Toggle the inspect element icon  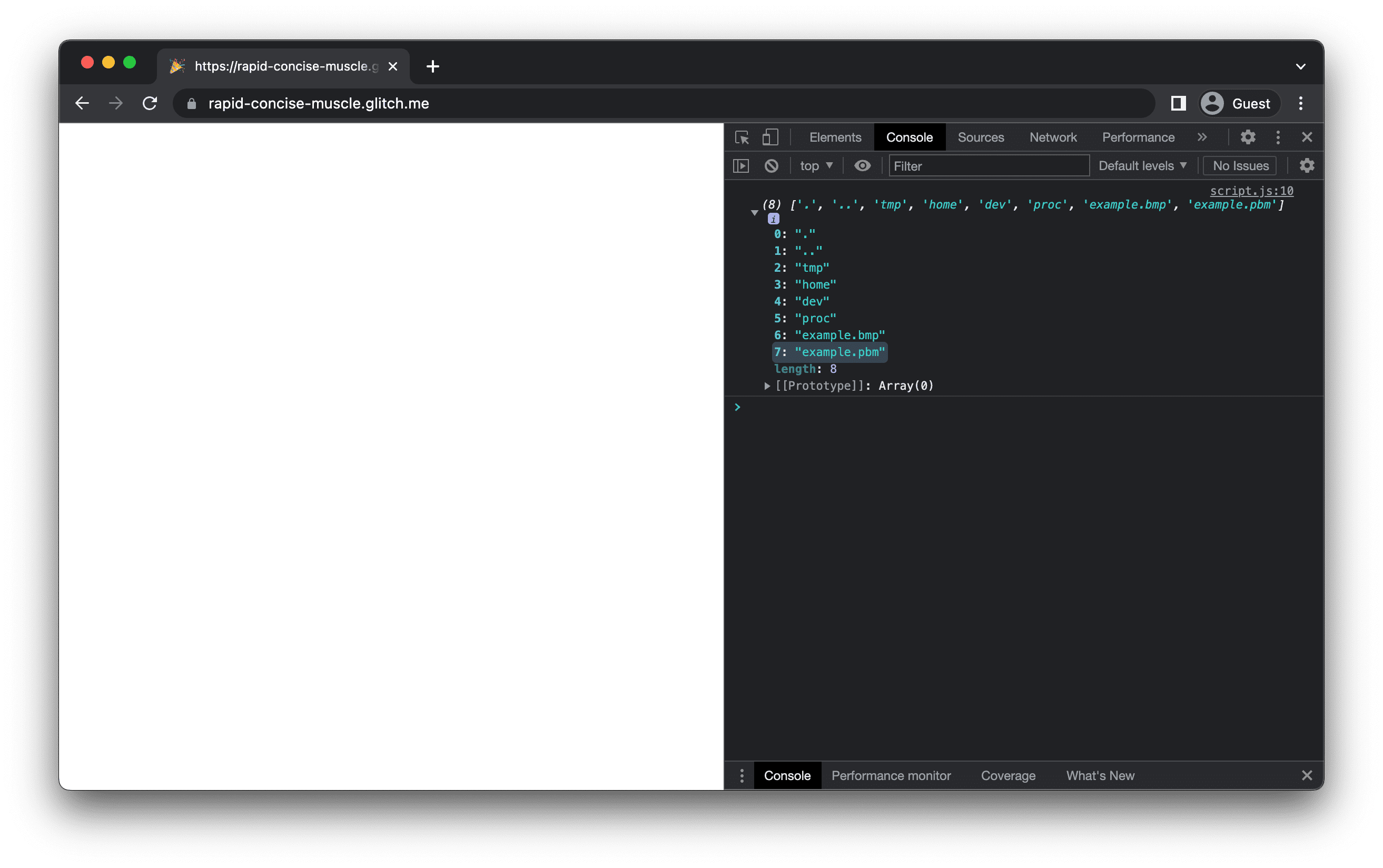coord(745,137)
